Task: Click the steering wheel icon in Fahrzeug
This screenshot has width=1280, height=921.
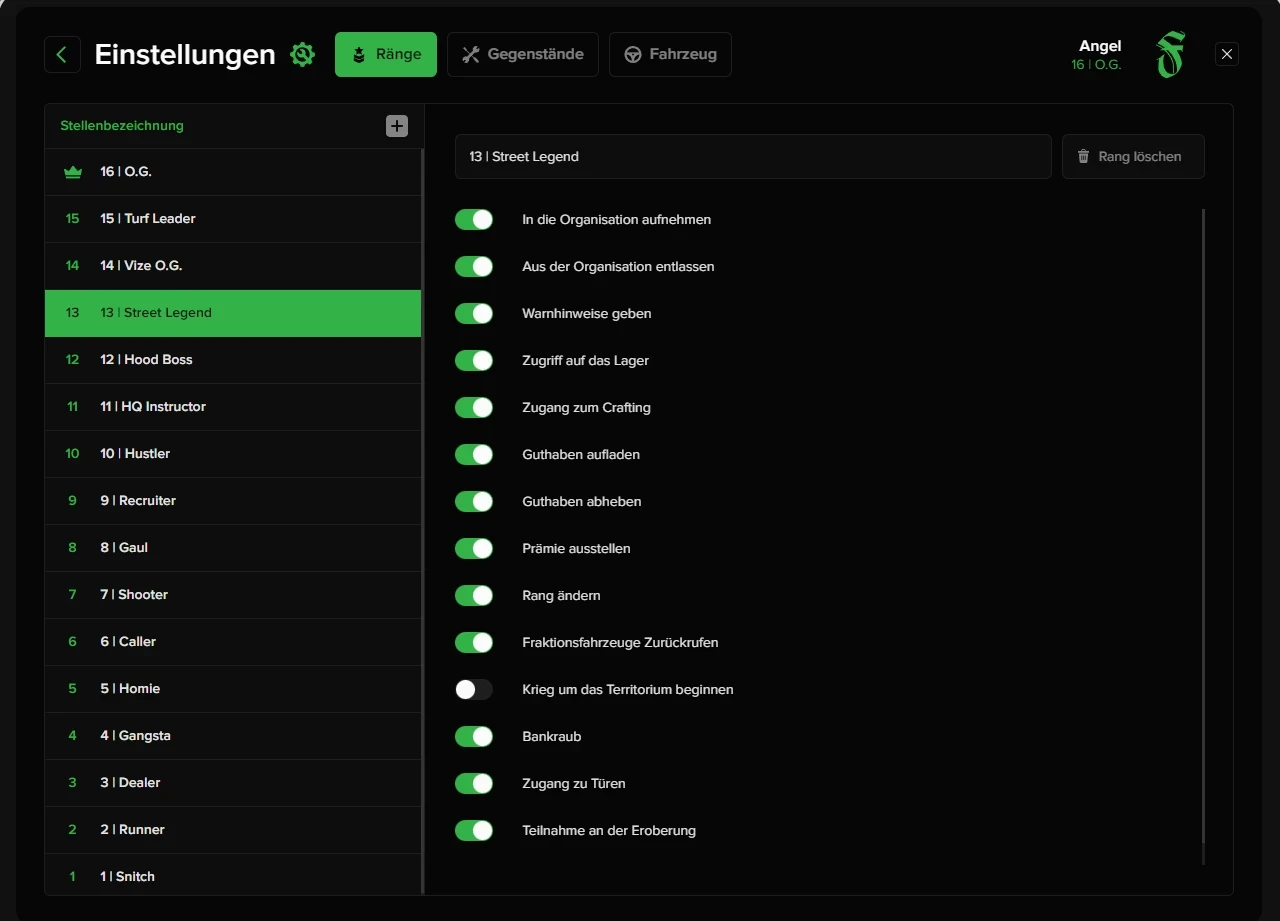Action: (x=633, y=55)
